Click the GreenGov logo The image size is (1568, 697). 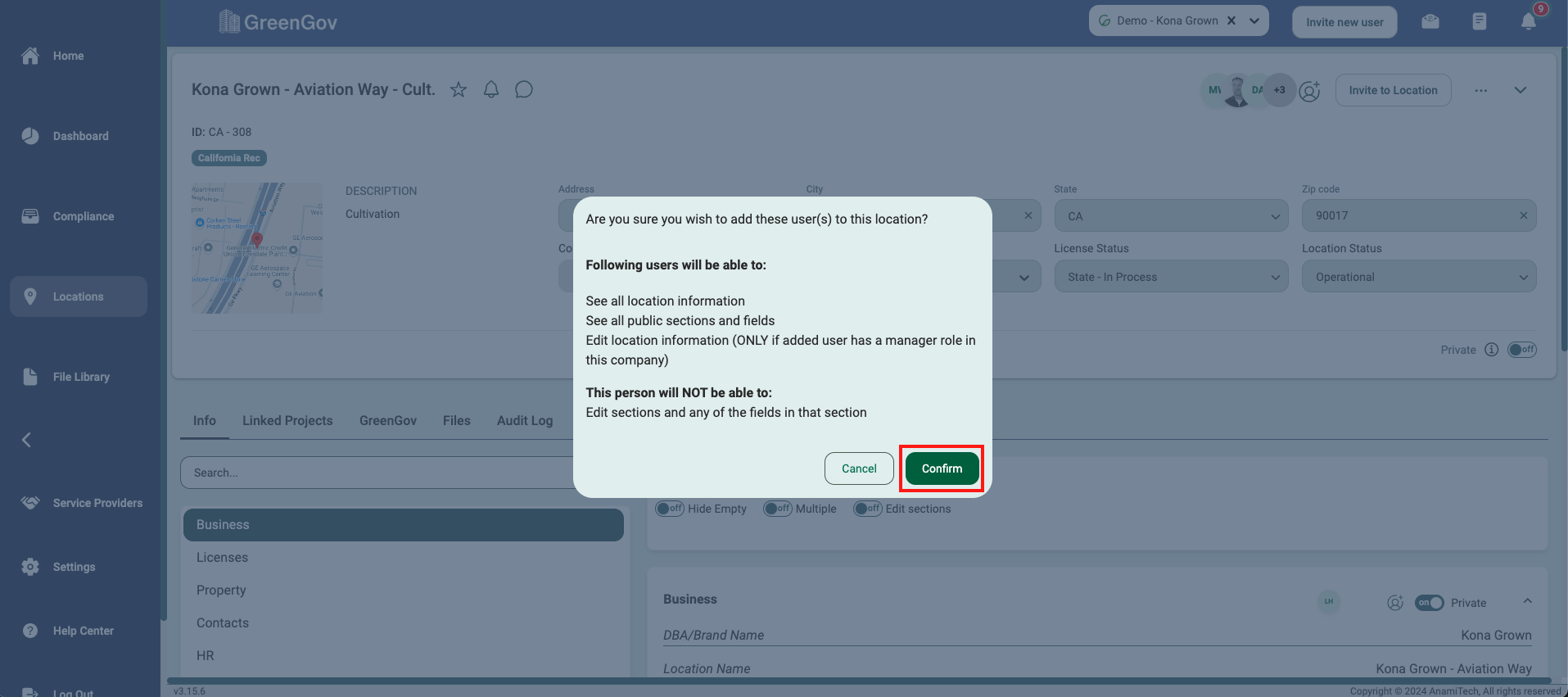278,22
